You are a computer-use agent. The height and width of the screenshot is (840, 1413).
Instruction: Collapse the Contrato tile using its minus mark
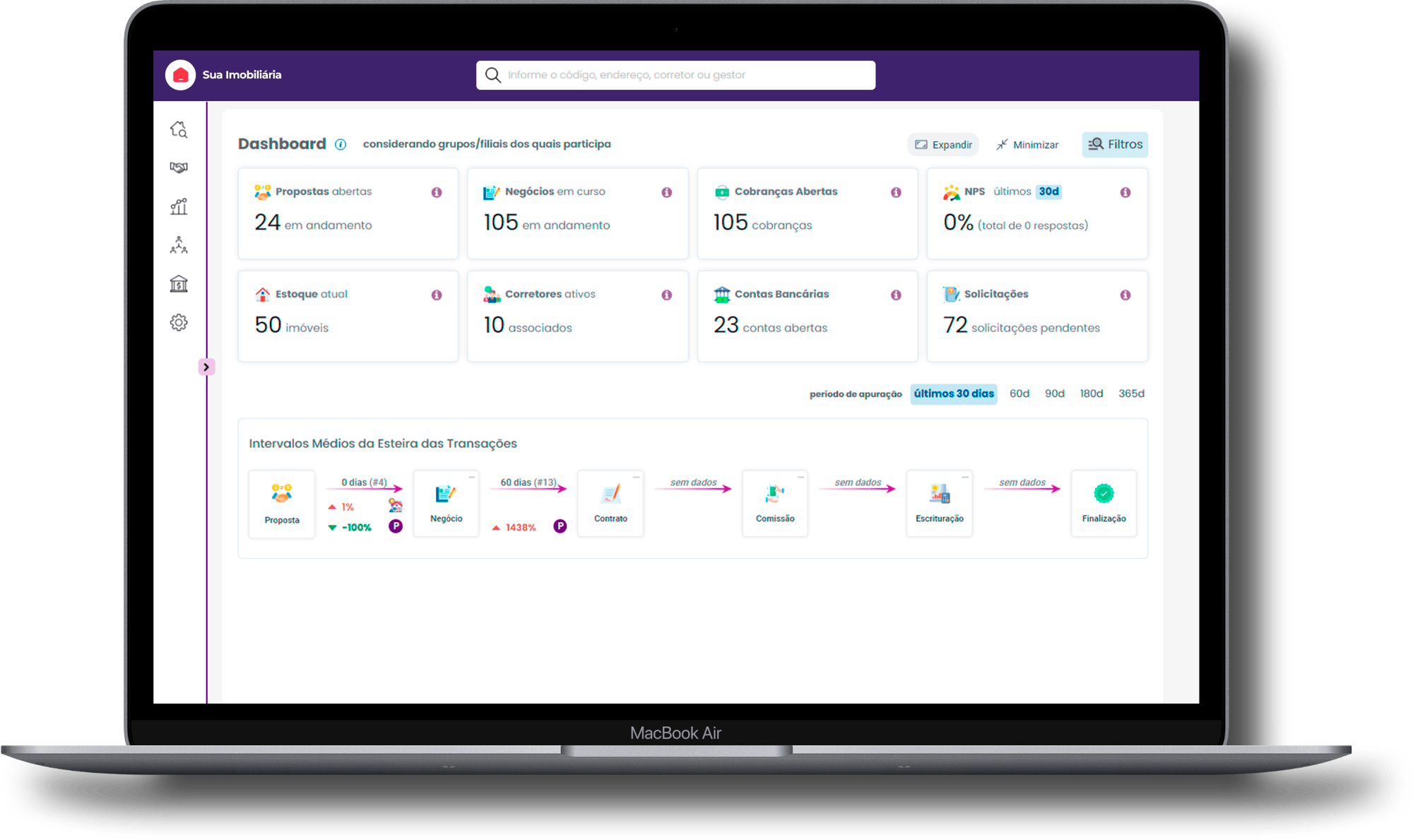coord(636,477)
